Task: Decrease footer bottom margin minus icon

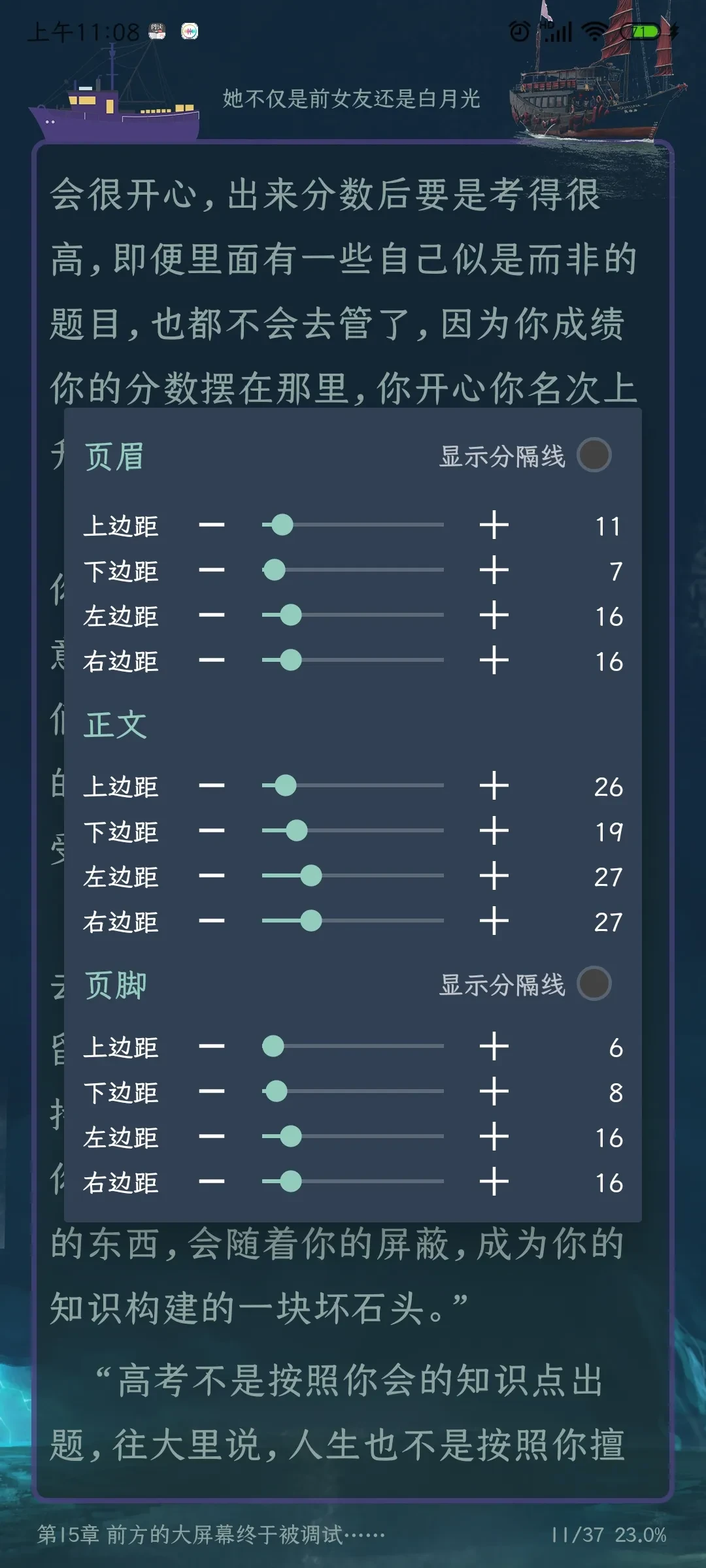Action: tap(212, 1092)
